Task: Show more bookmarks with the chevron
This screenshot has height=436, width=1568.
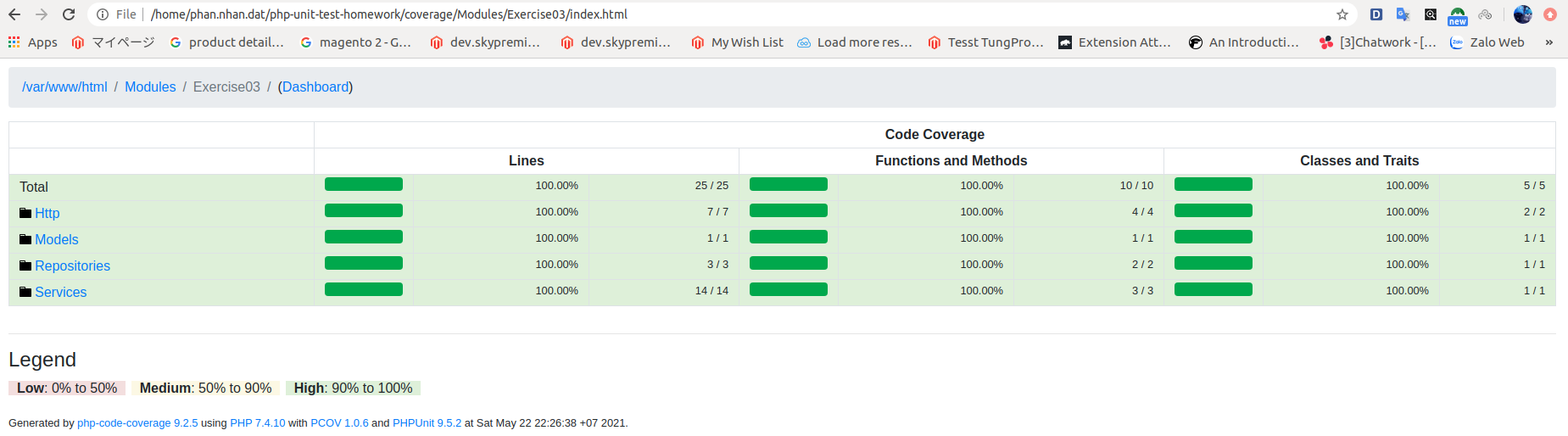Action: 1549,42
